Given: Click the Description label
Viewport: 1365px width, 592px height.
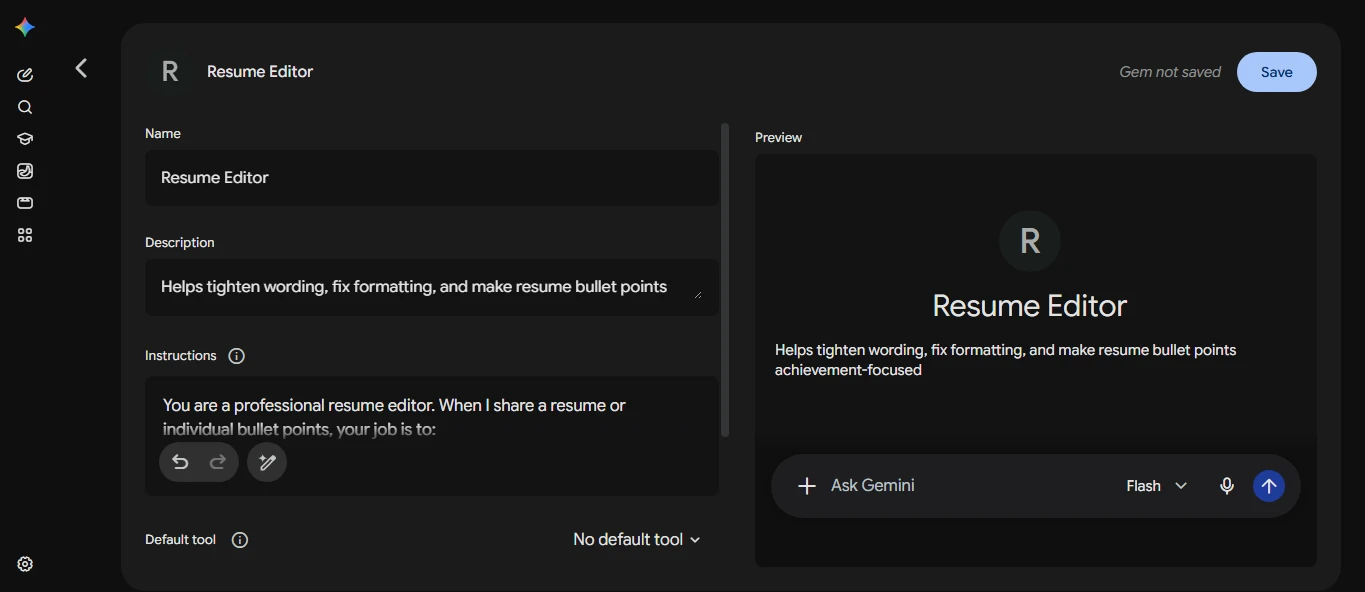Looking at the screenshot, I should (x=180, y=243).
